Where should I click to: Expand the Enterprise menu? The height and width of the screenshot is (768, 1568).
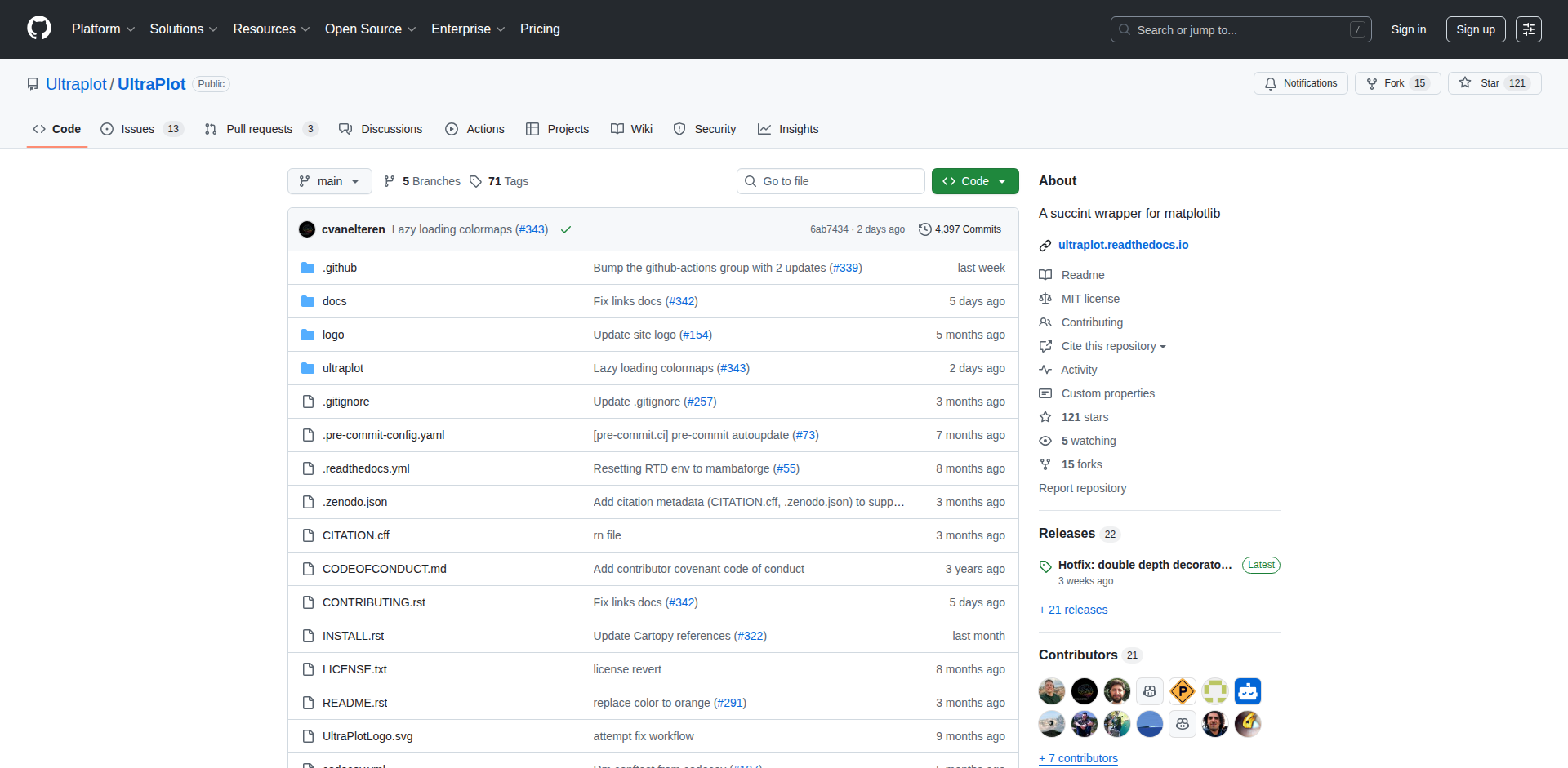(x=468, y=29)
